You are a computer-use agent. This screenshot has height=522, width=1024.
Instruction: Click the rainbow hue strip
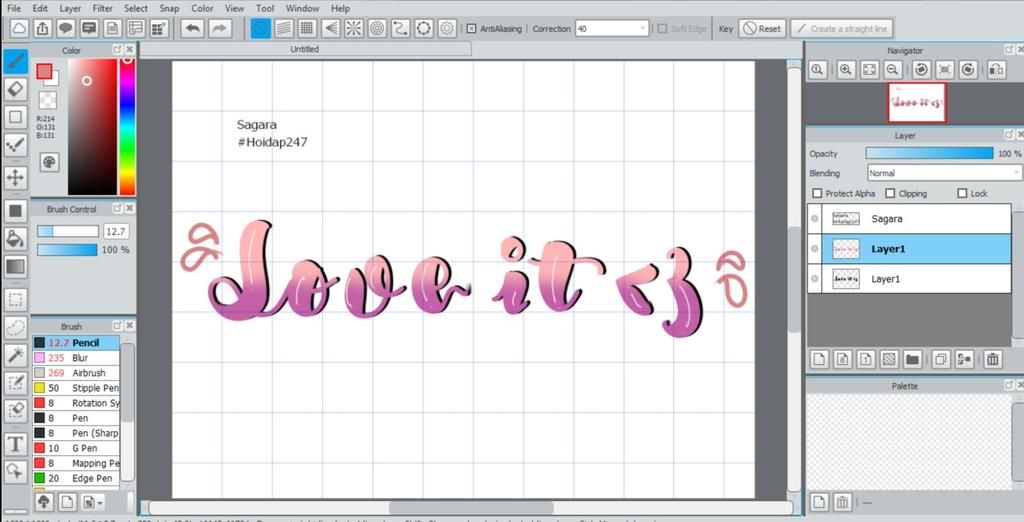(x=127, y=125)
